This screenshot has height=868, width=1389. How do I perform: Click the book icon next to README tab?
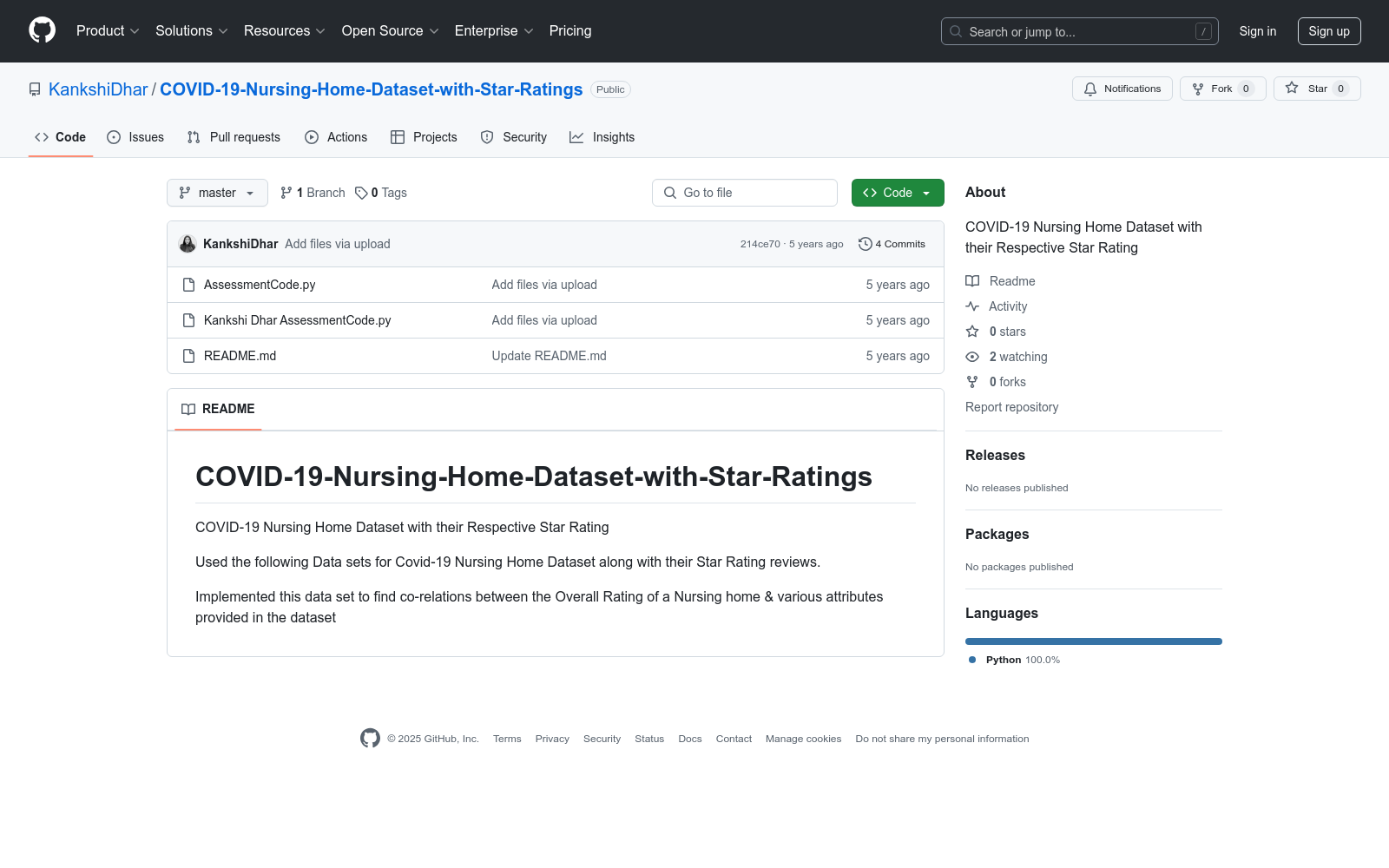(x=188, y=409)
